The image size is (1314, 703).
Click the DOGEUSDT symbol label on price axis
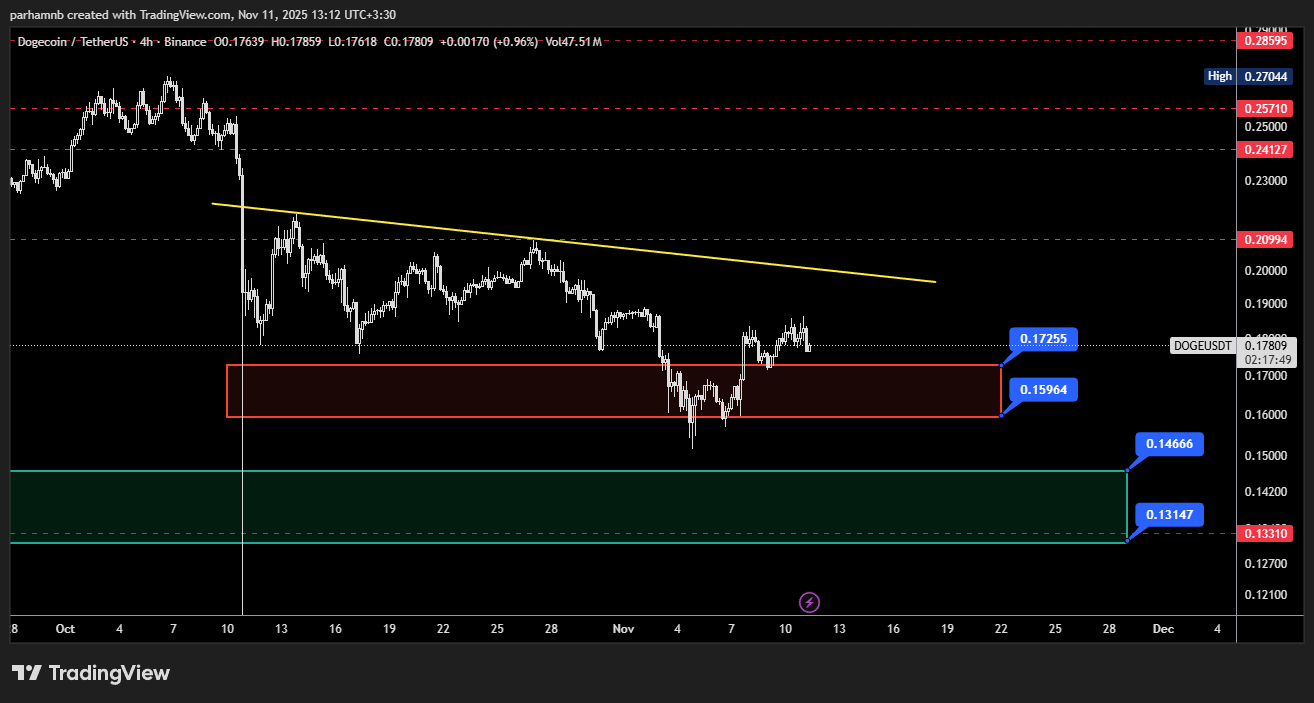[1202, 346]
